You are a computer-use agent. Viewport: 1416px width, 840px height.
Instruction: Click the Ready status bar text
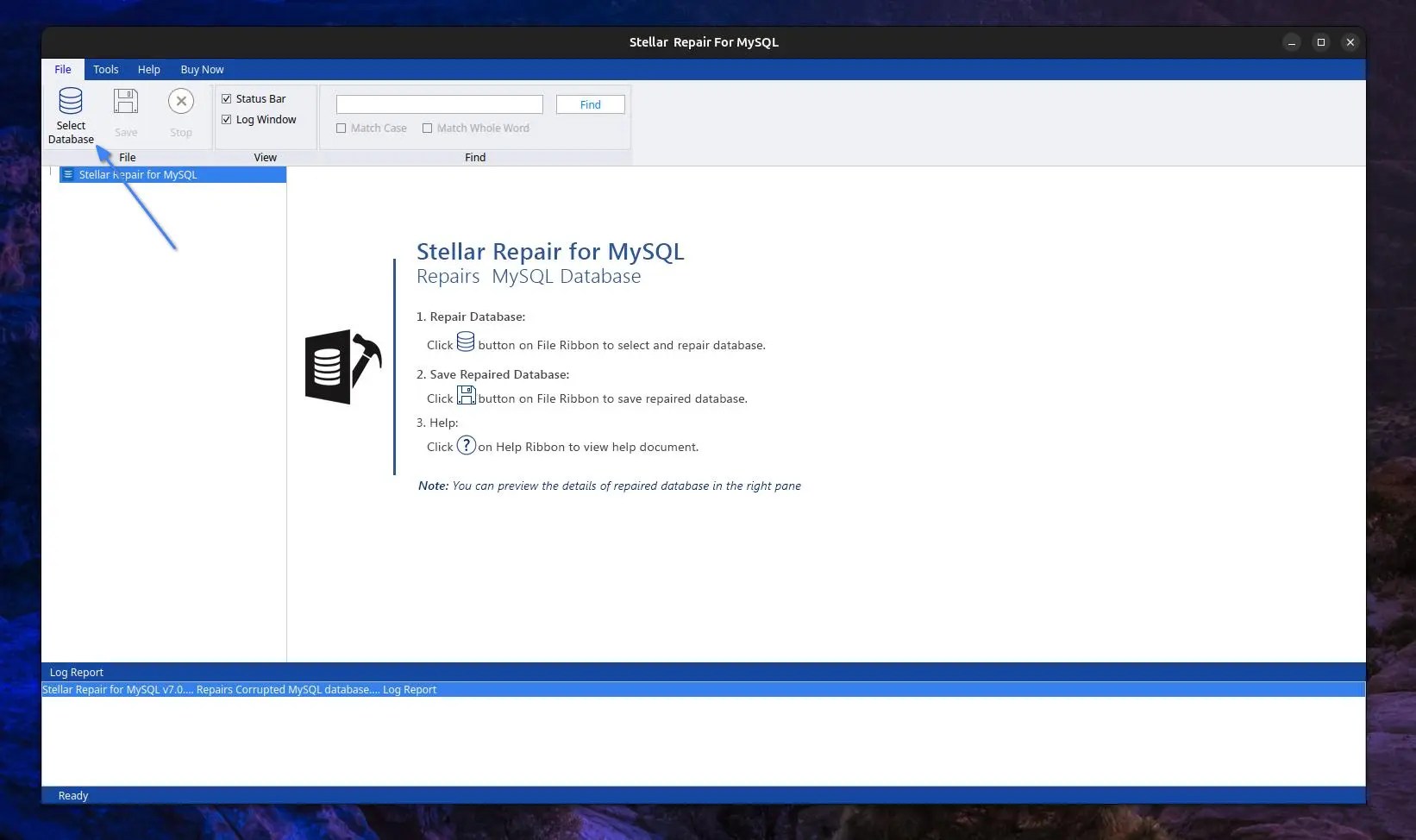[x=73, y=795]
